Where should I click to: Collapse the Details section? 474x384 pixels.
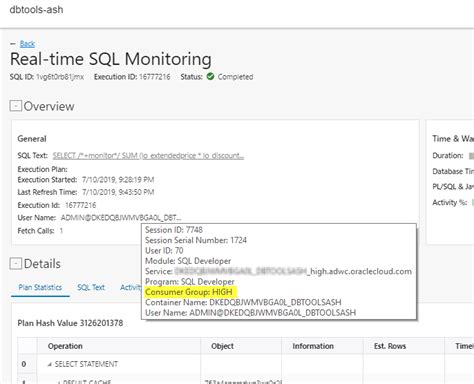pyautogui.click(x=15, y=263)
